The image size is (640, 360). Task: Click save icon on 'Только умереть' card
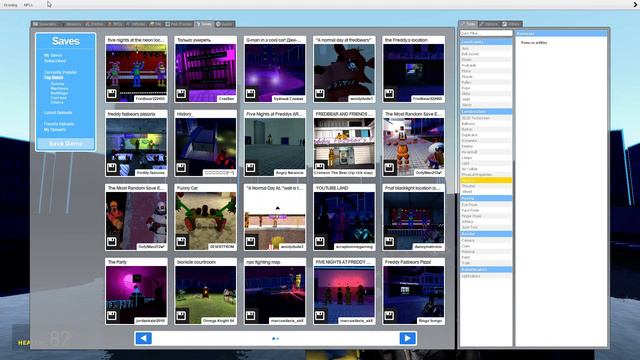[x=181, y=93]
